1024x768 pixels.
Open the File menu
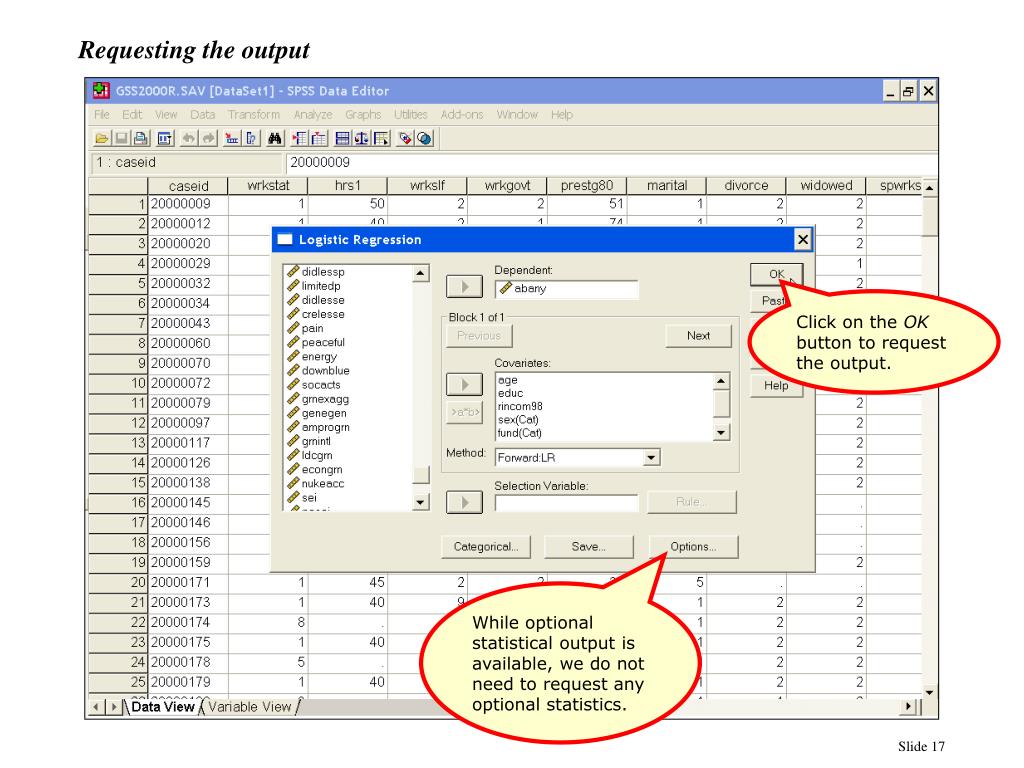point(102,114)
